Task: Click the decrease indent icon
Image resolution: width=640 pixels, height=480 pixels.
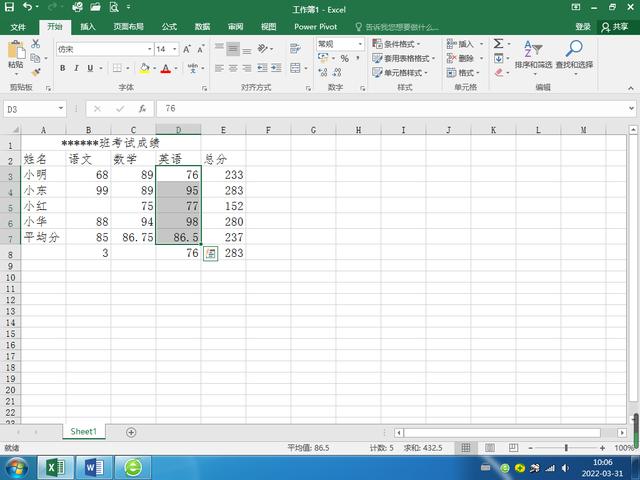Action: (262, 68)
